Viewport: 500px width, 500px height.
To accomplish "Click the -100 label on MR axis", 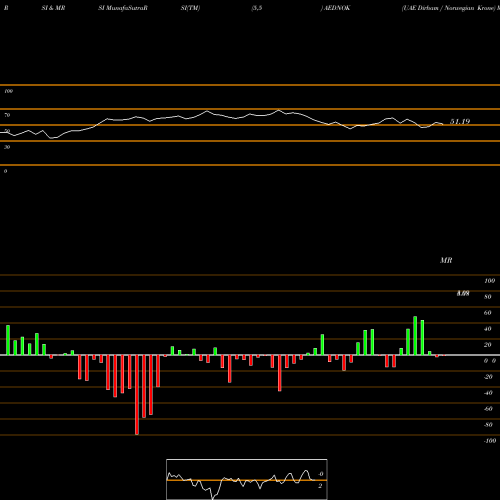I will click(x=490, y=441).
